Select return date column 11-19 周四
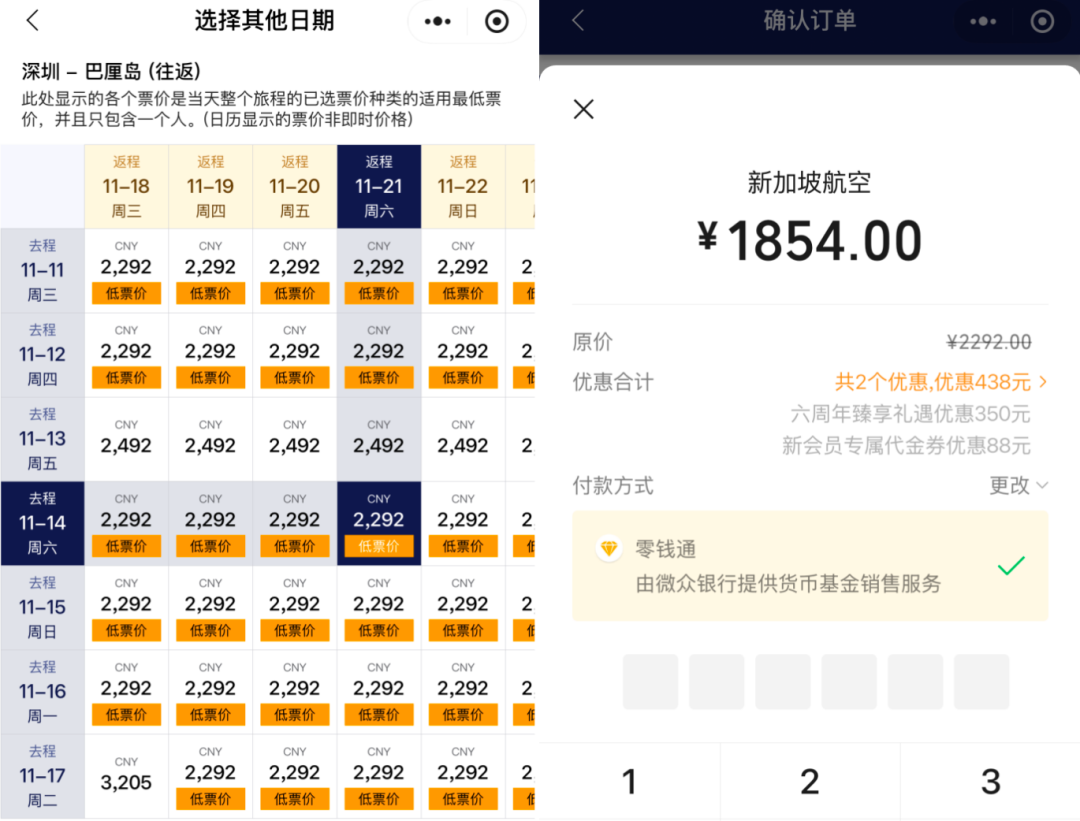Viewport: 1080px width, 821px height. click(210, 187)
